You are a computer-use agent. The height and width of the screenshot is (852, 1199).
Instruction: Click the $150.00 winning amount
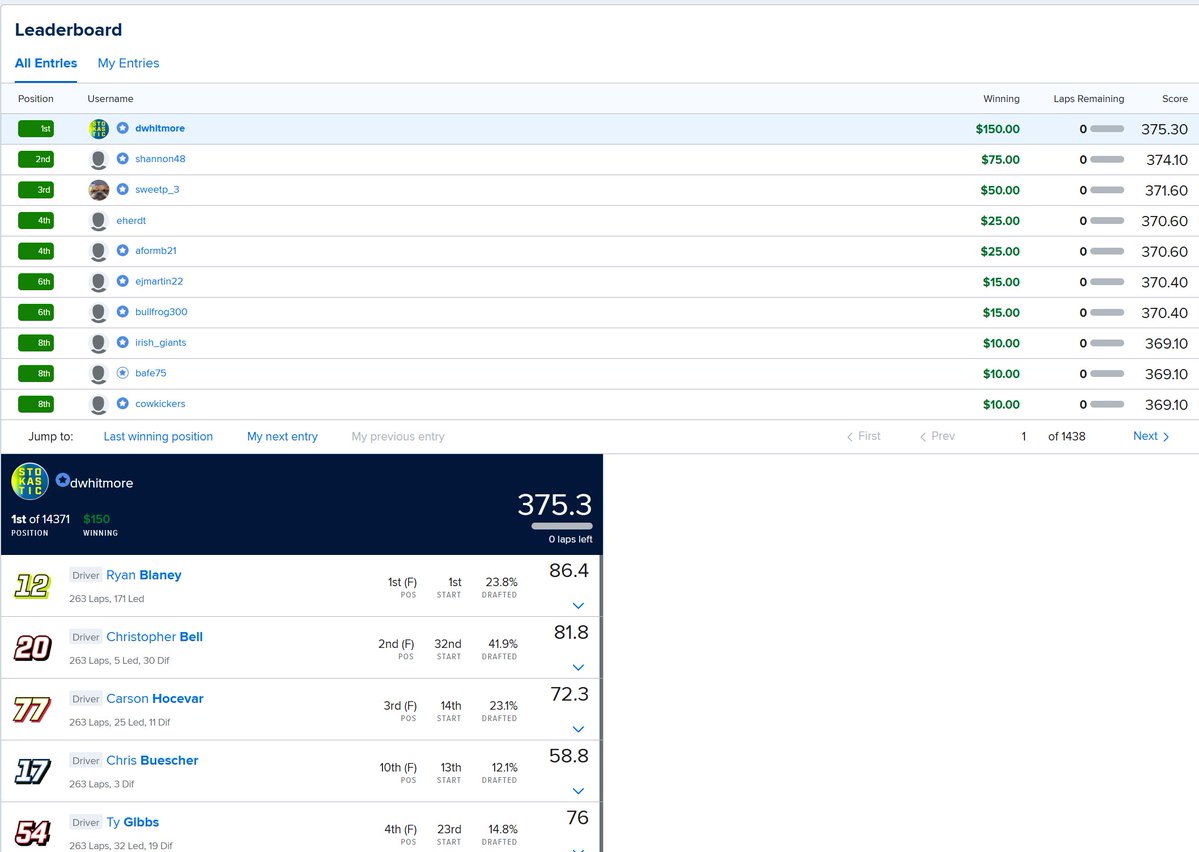pyautogui.click(x=997, y=129)
